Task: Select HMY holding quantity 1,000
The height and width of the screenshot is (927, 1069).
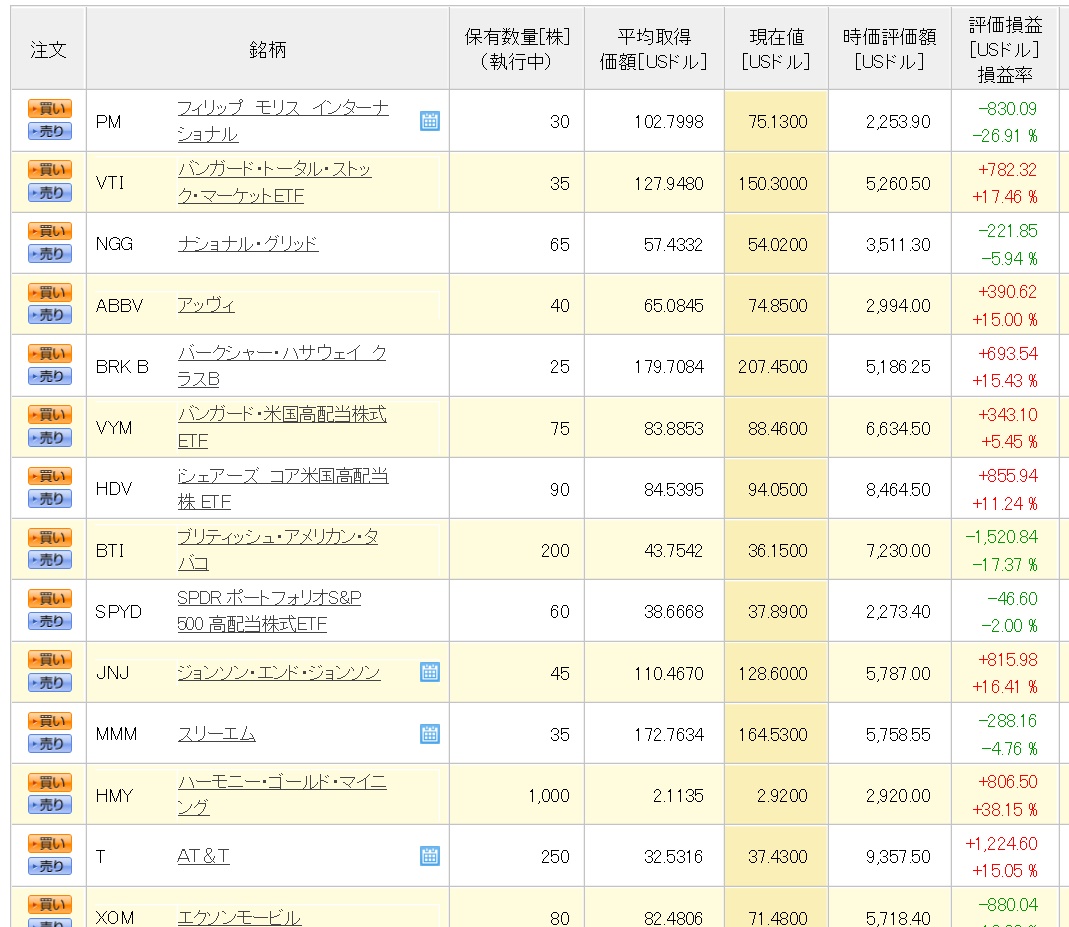Action: click(548, 795)
